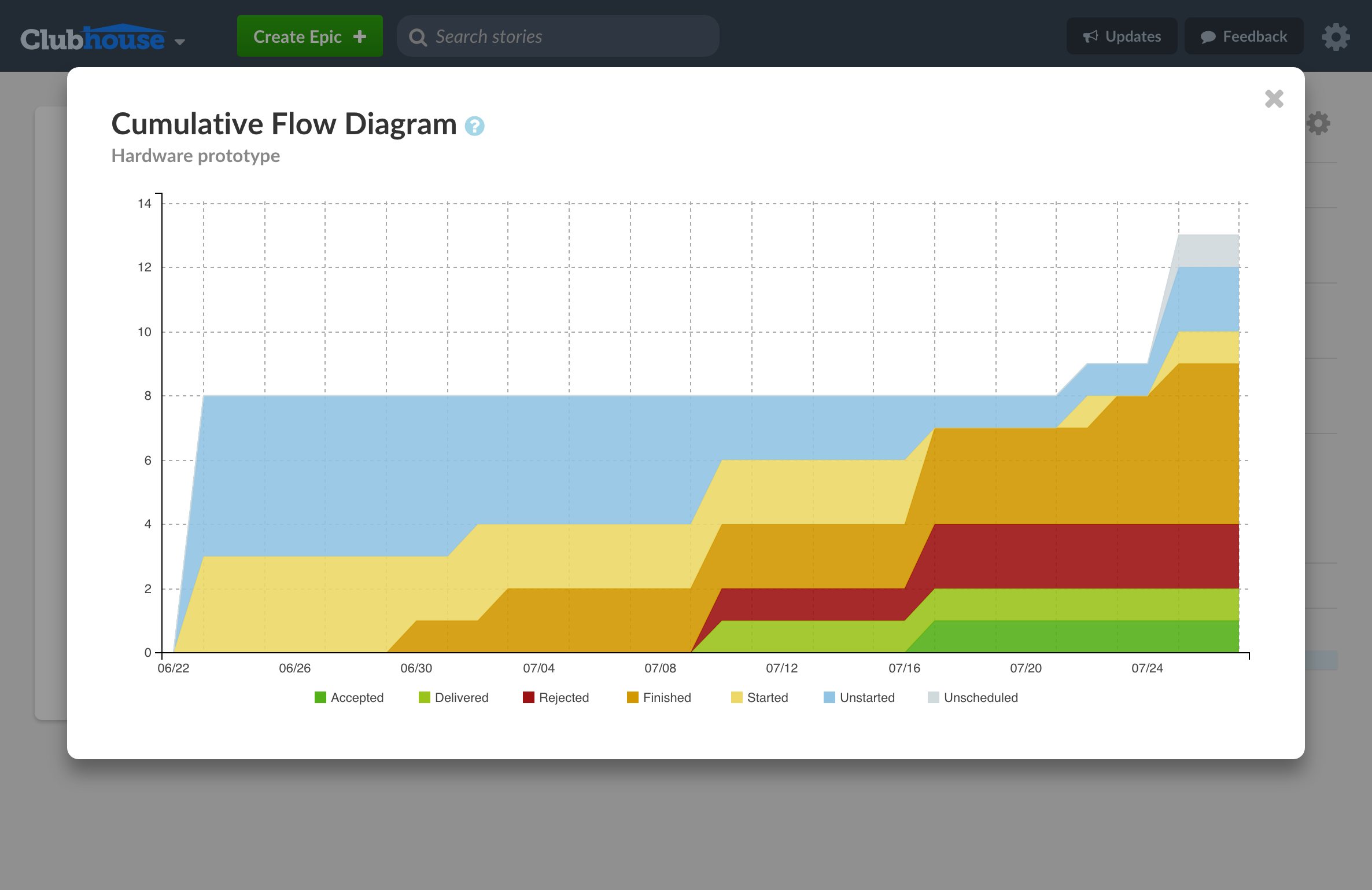The width and height of the screenshot is (1372, 890).
Task: Click the Feedback speech bubble icon
Action: point(1208,37)
